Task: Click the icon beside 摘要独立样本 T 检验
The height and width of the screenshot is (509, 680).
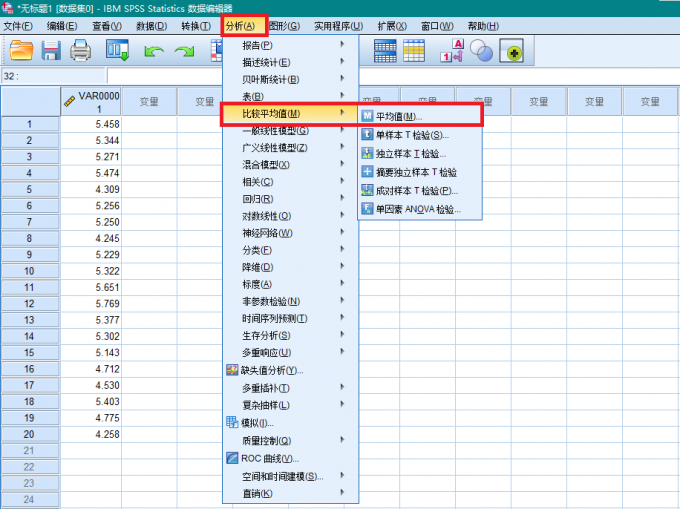Action: coord(367,172)
